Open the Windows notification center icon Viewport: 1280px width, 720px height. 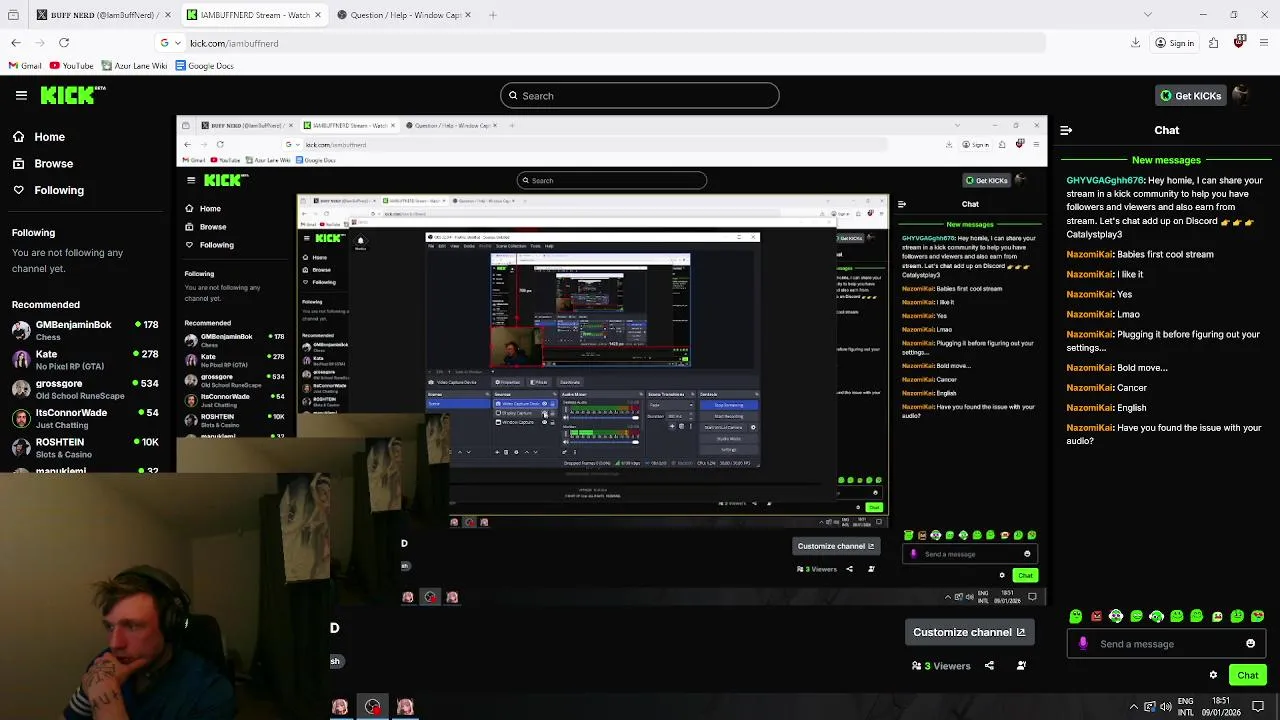1258,707
